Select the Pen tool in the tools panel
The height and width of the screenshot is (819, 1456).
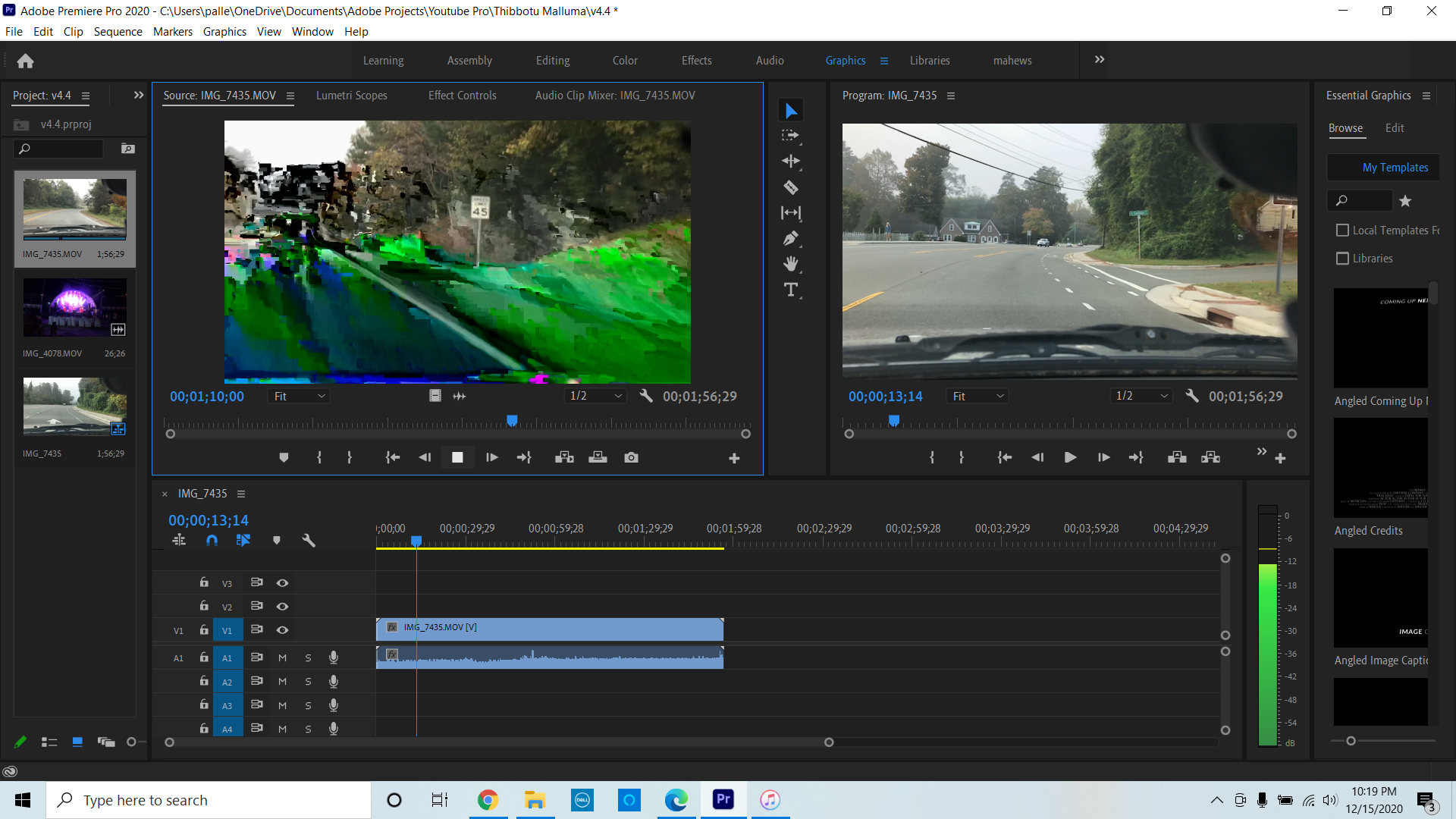(x=791, y=238)
